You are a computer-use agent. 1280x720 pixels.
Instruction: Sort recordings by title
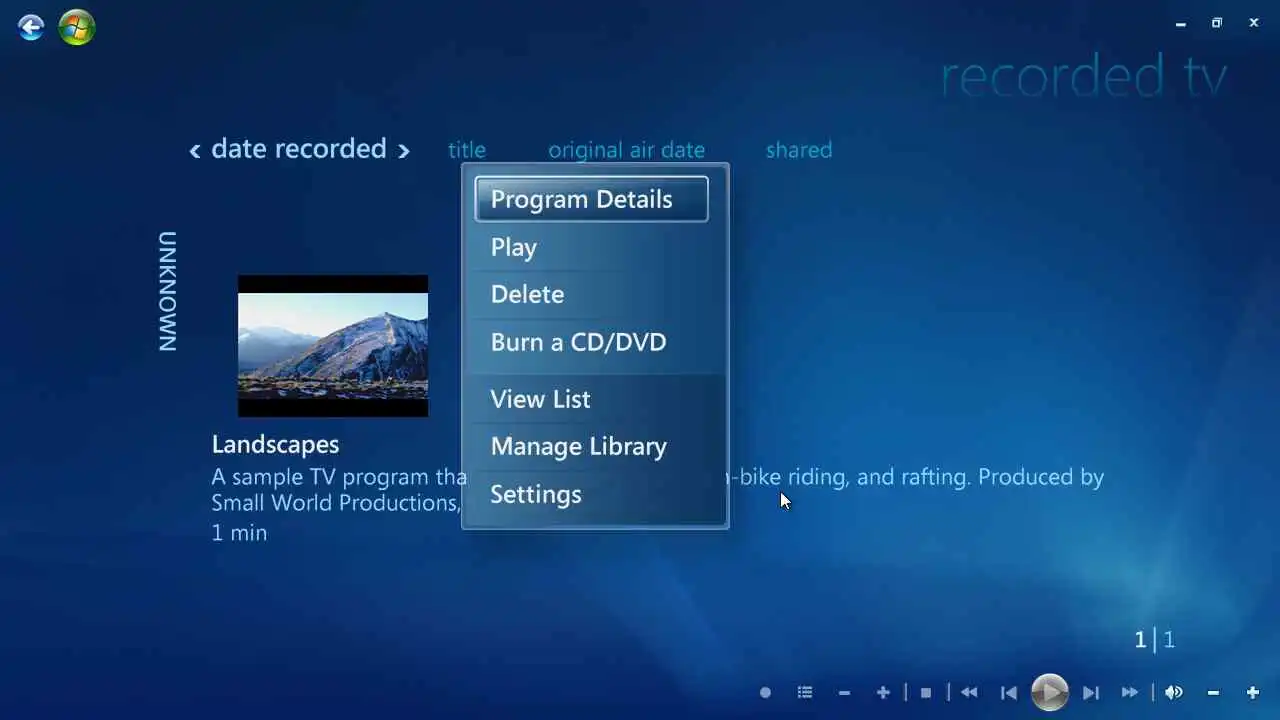click(467, 150)
